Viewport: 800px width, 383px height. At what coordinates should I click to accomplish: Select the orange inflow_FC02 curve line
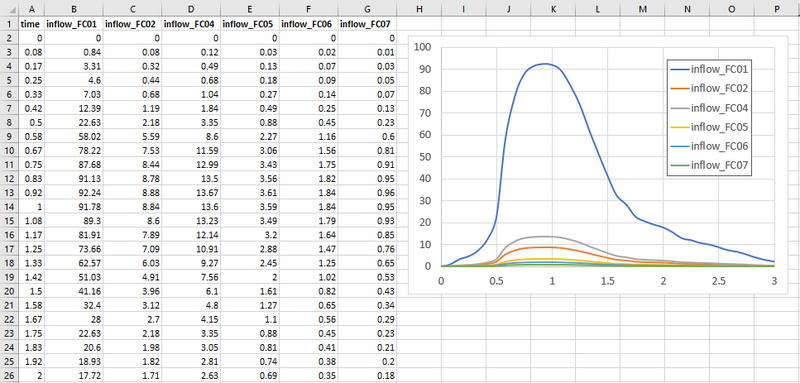(546, 247)
